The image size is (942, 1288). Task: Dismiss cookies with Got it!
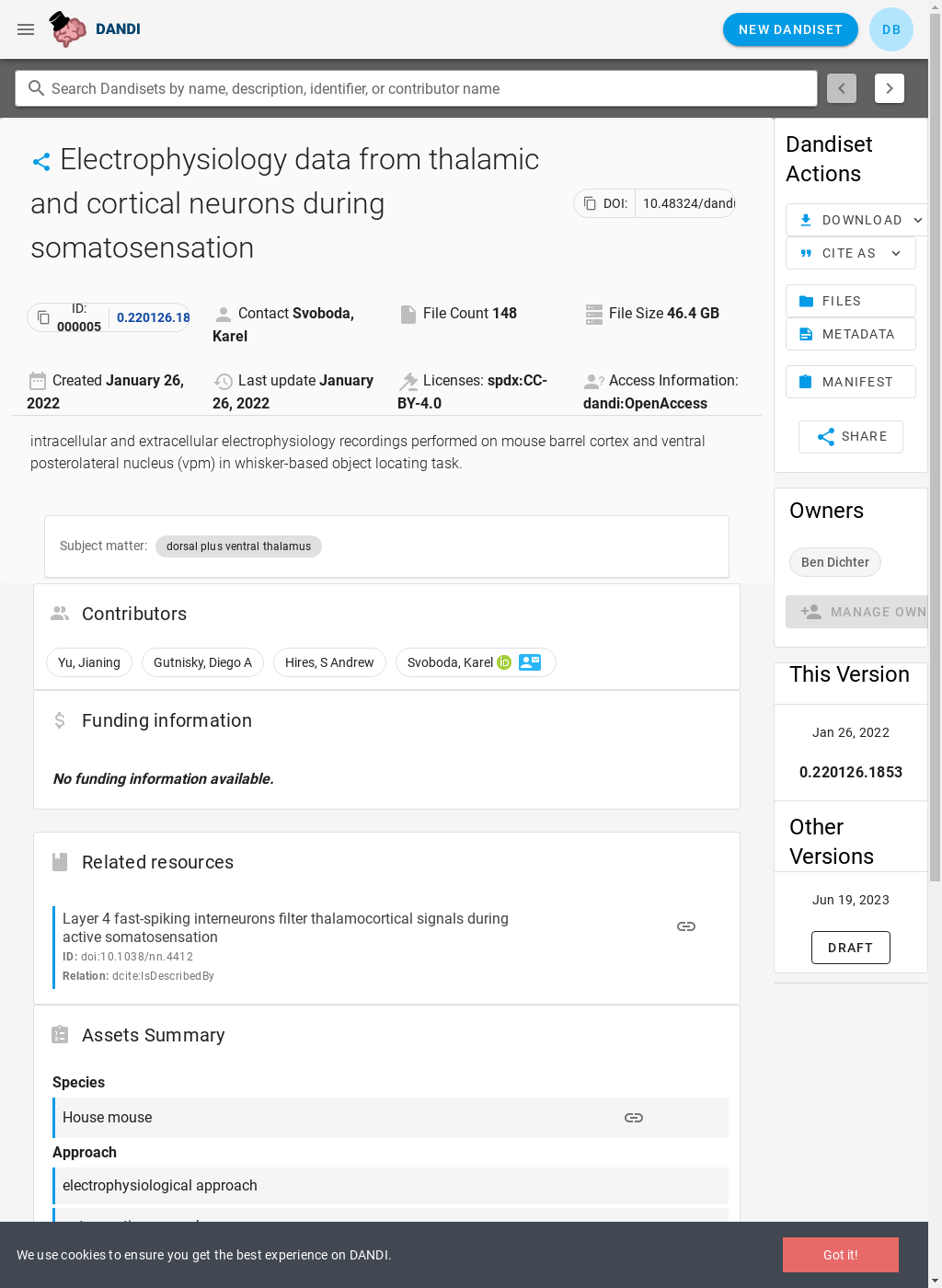841,1255
